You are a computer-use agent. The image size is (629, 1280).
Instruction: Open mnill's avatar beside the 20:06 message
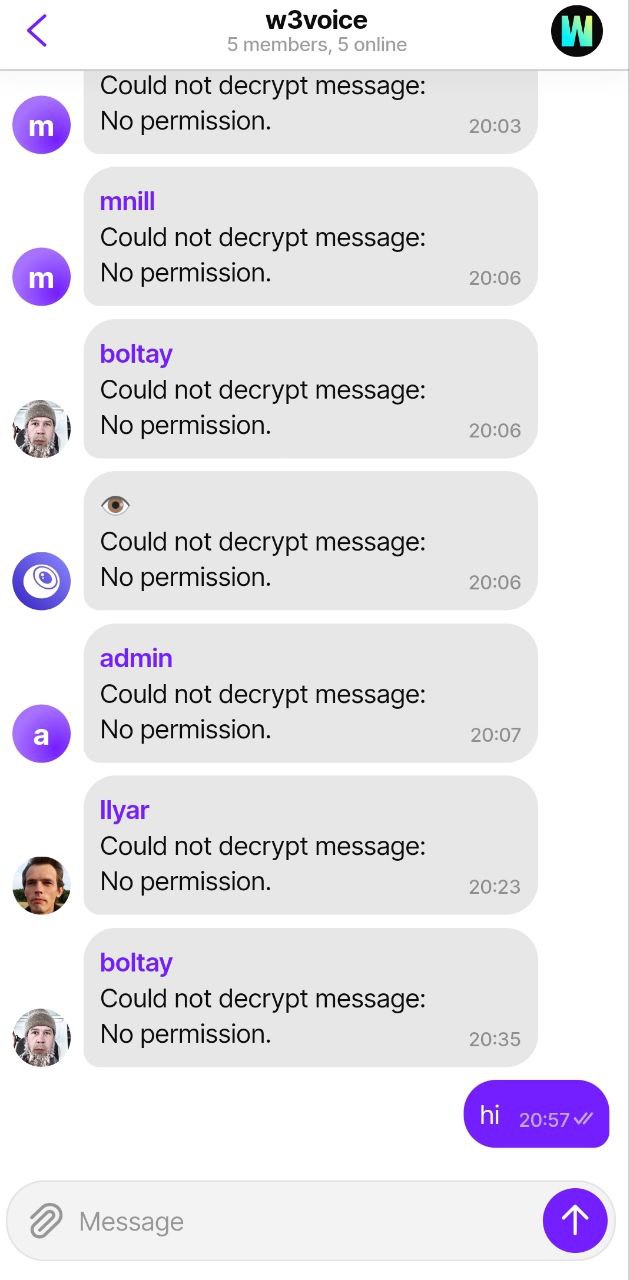coord(41,277)
